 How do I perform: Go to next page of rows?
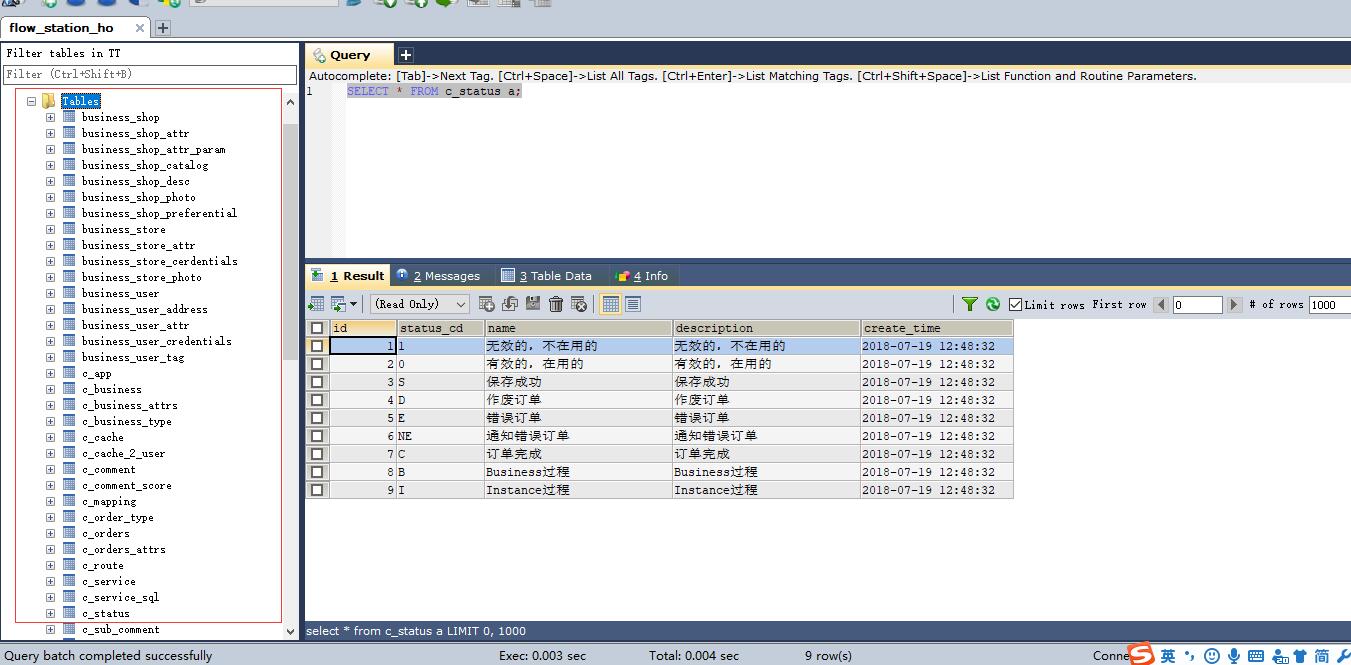pos(1234,304)
